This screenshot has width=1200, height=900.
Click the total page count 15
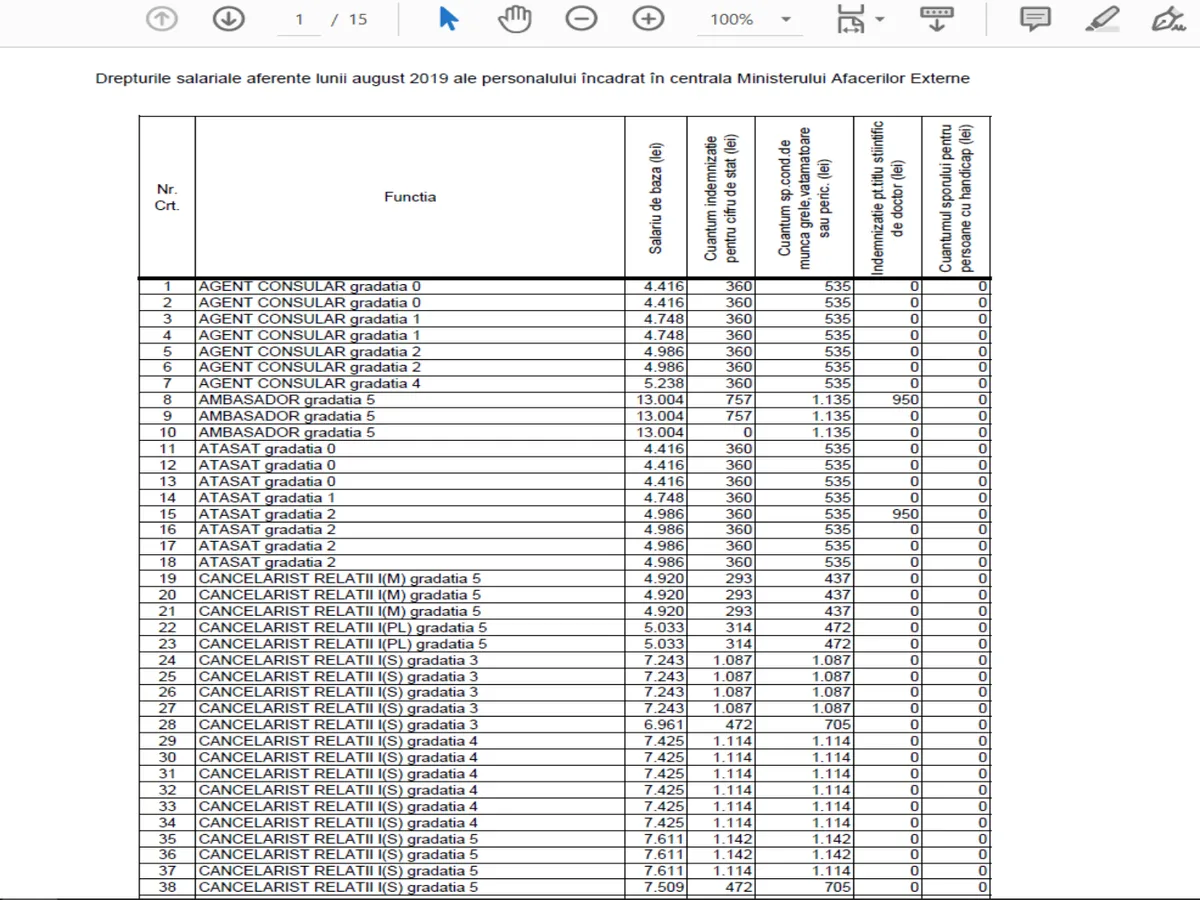[358, 20]
